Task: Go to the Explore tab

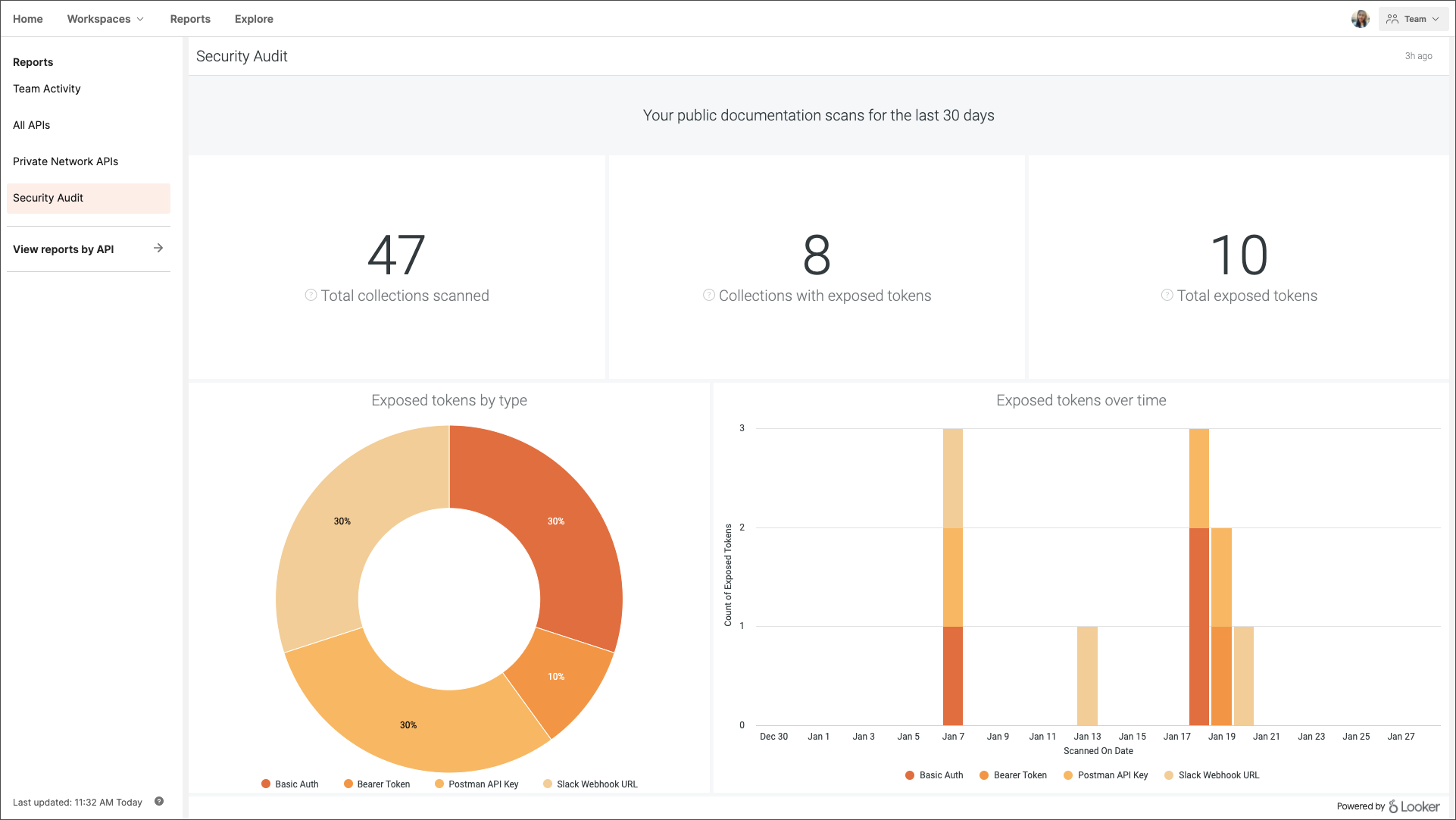Action: [x=254, y=19]
